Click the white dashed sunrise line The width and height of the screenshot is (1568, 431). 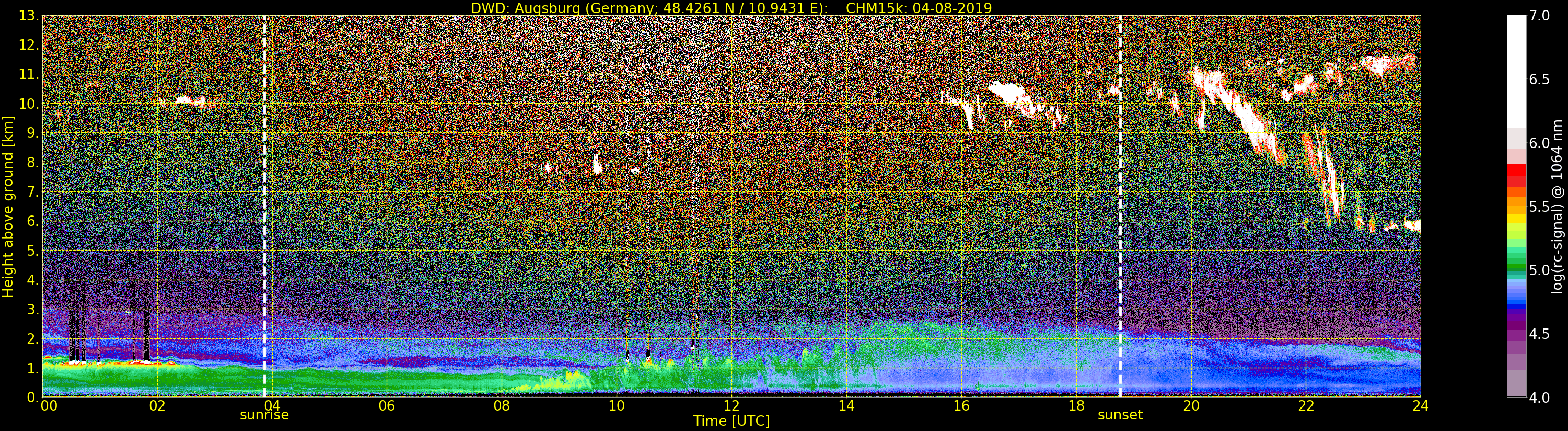coord(265,206)
